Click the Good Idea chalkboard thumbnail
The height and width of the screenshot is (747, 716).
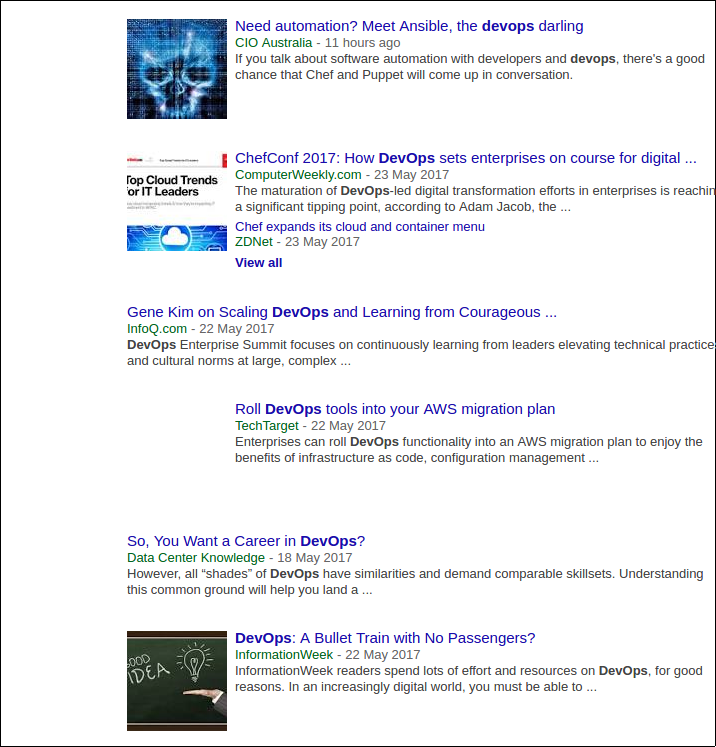pyautogui.click(x=177, y=681)
